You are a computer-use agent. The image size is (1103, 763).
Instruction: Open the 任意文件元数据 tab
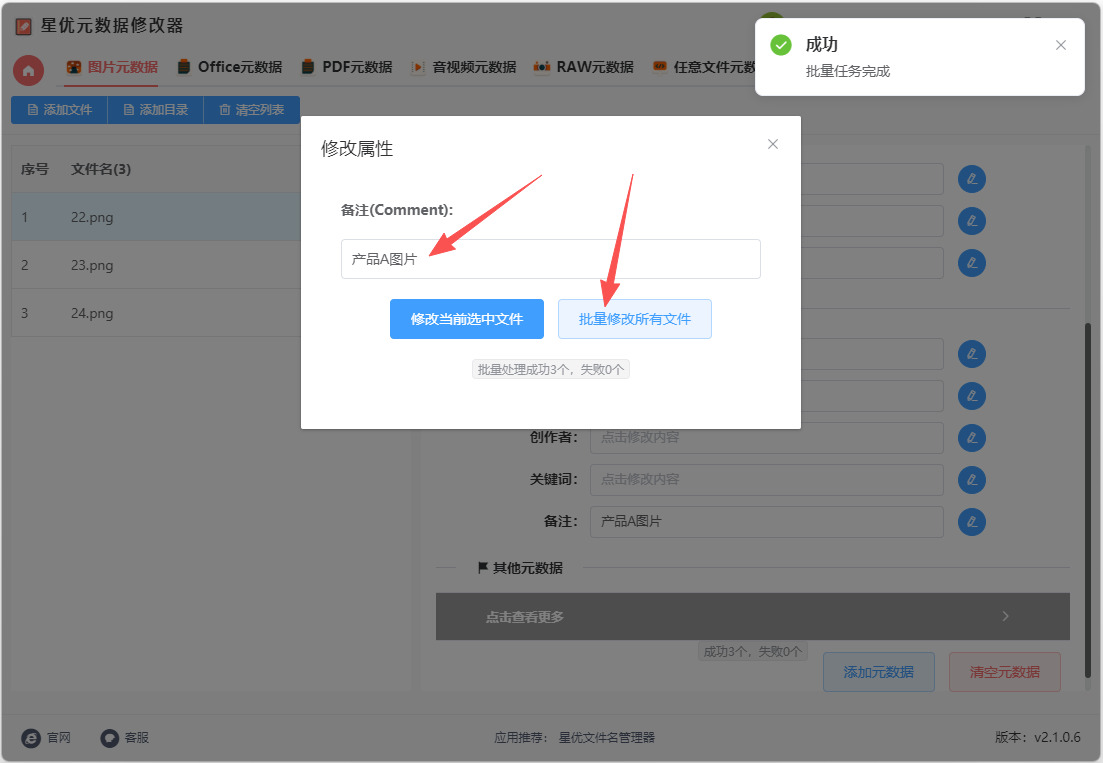tap(703, 68)
